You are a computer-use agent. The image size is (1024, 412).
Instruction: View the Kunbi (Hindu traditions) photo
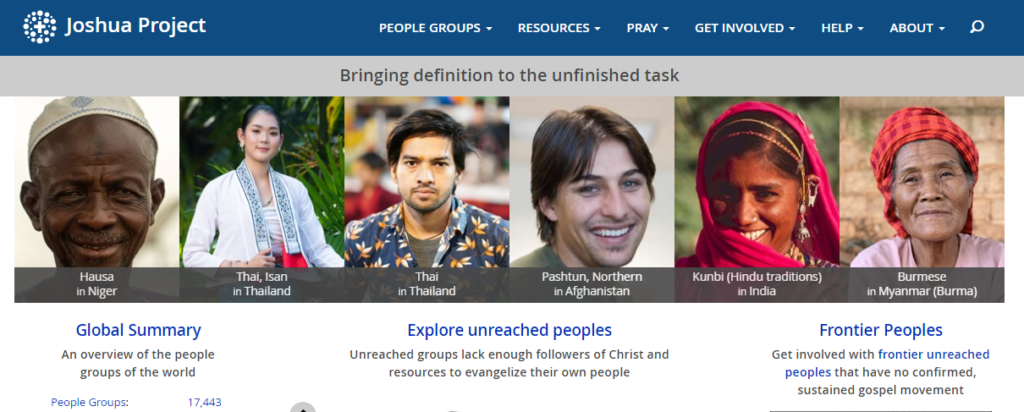(x=757, y=199)
